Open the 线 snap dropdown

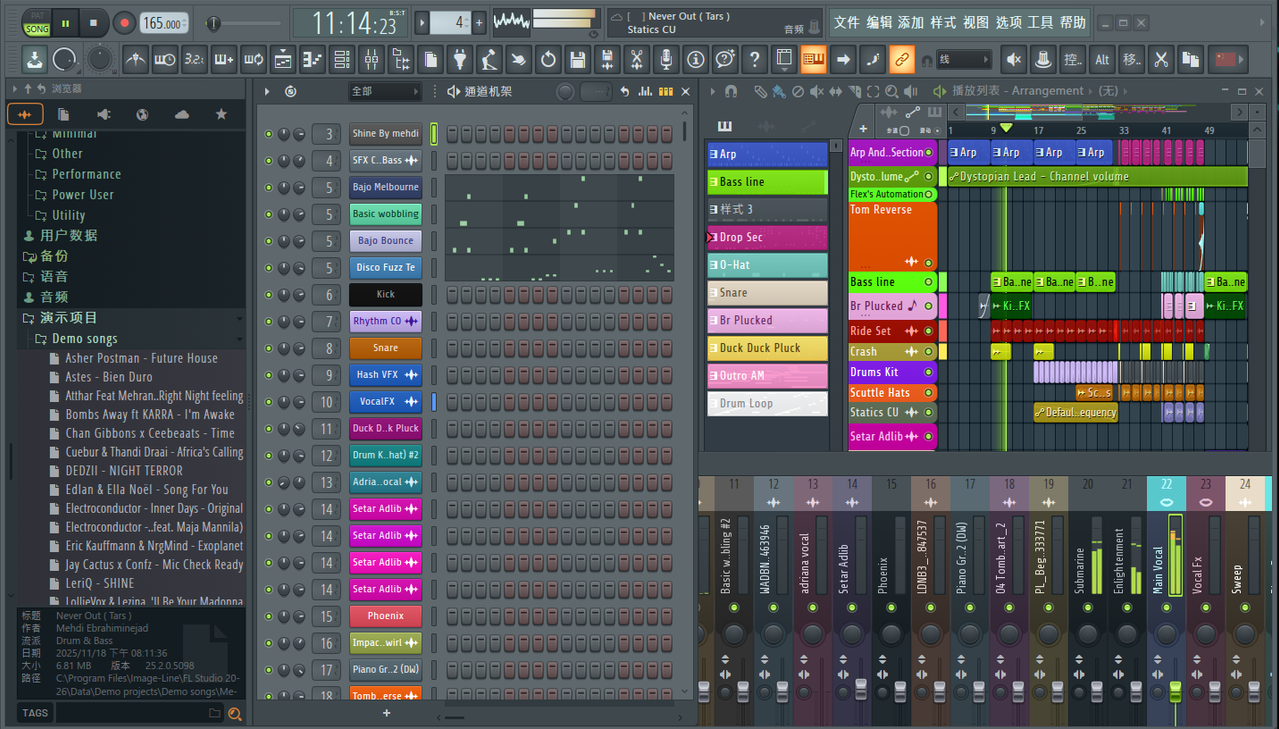(964, 60)
